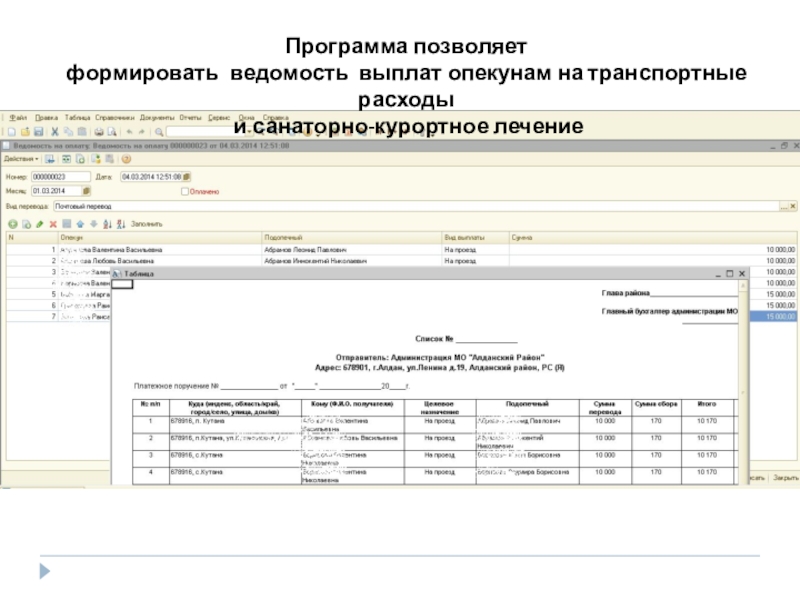Click the Move row up arrow icon
Screen dimensions: 800x600
pos(80,224)
